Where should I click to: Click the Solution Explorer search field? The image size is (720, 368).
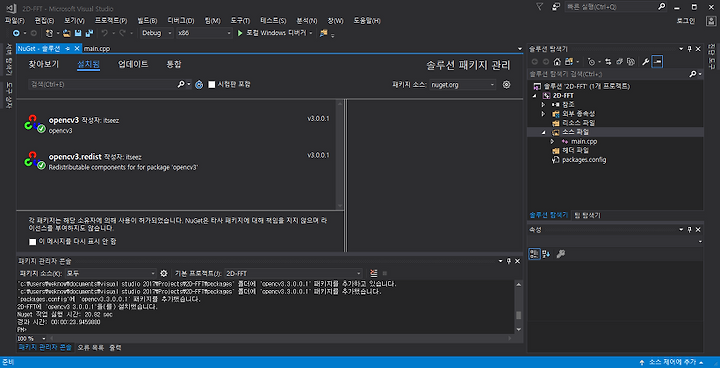tap(609, 74)
